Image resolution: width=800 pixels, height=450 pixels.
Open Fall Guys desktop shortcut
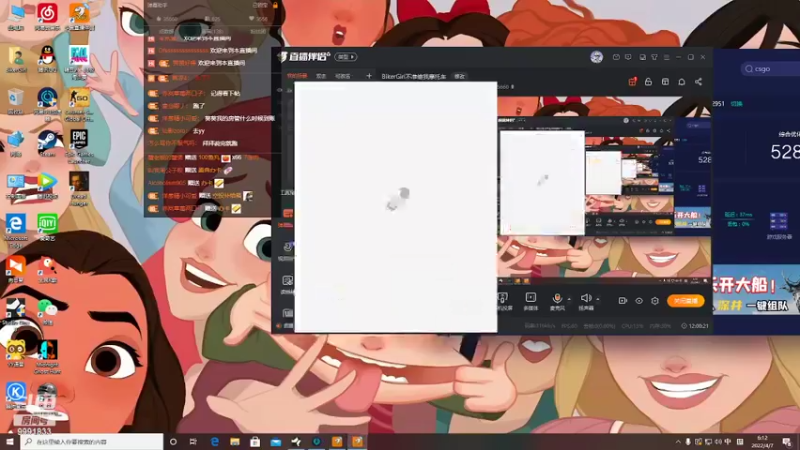[79, 61]
